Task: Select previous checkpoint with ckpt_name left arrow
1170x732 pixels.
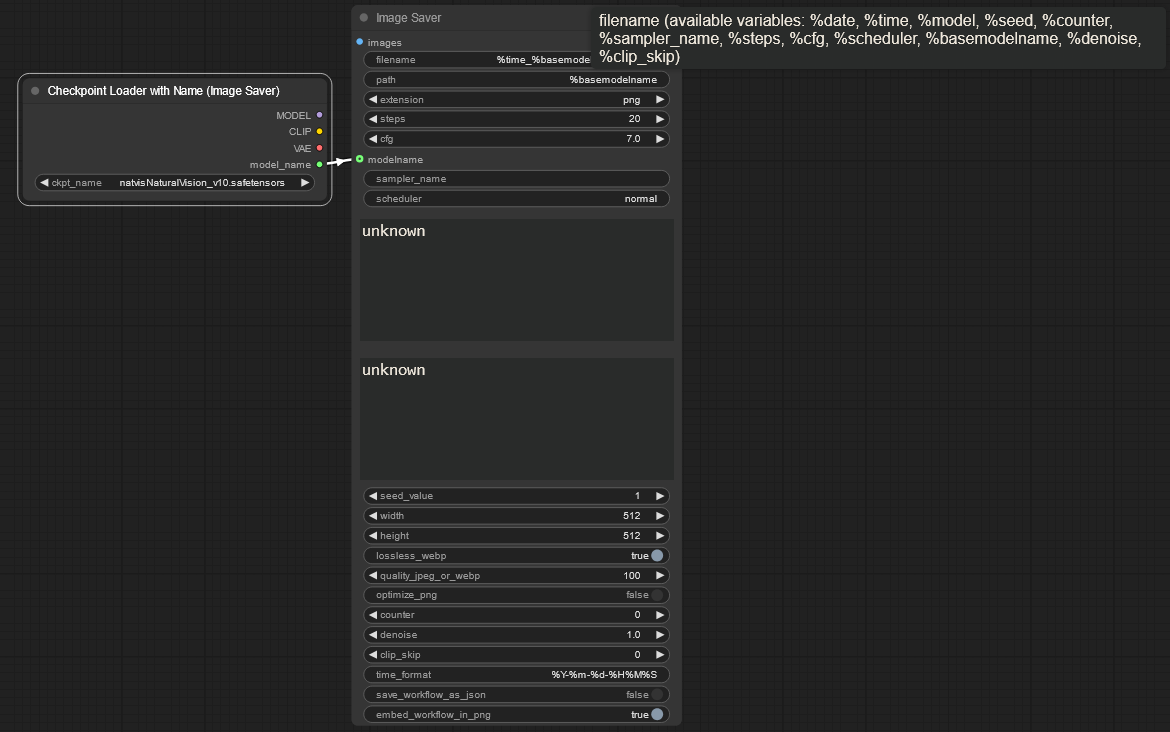Action: click(x=44, y=183)
